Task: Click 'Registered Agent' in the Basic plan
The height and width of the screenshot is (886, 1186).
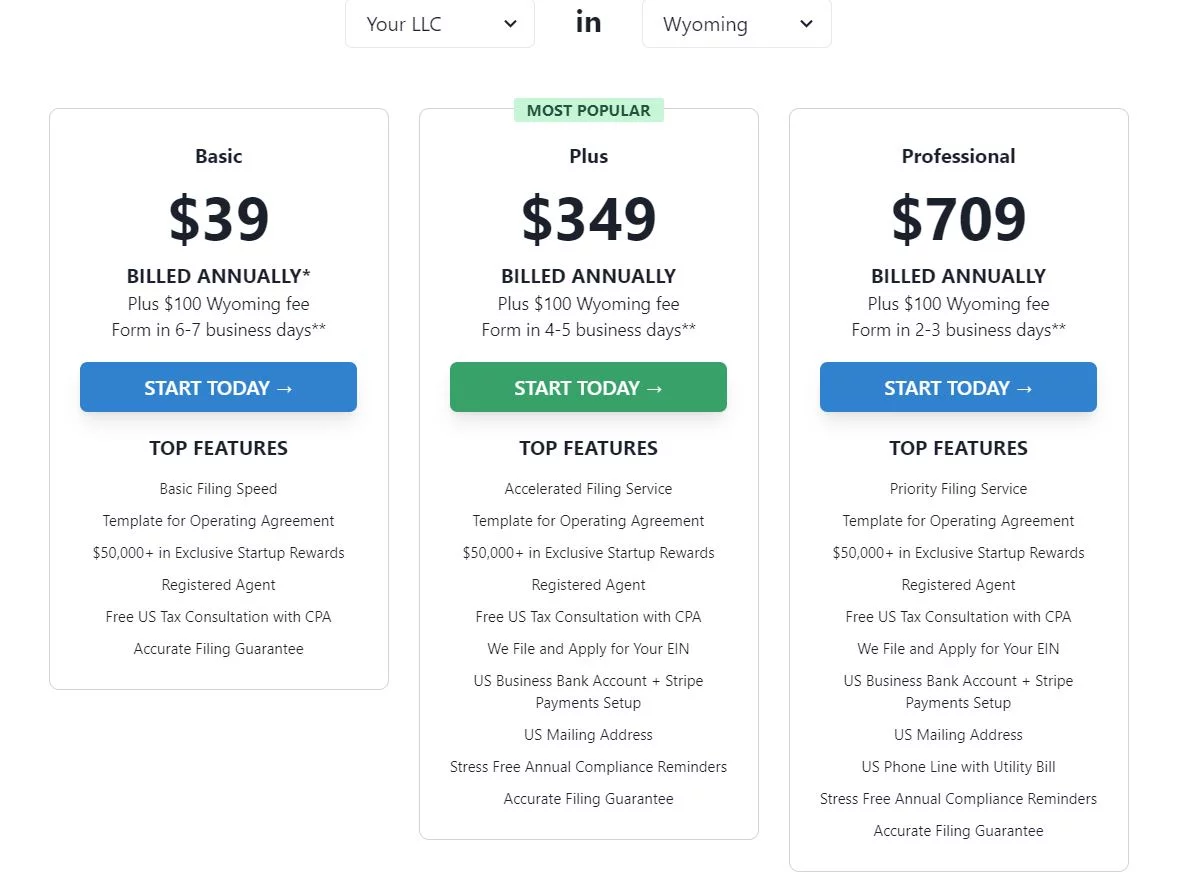Action: 218,585
